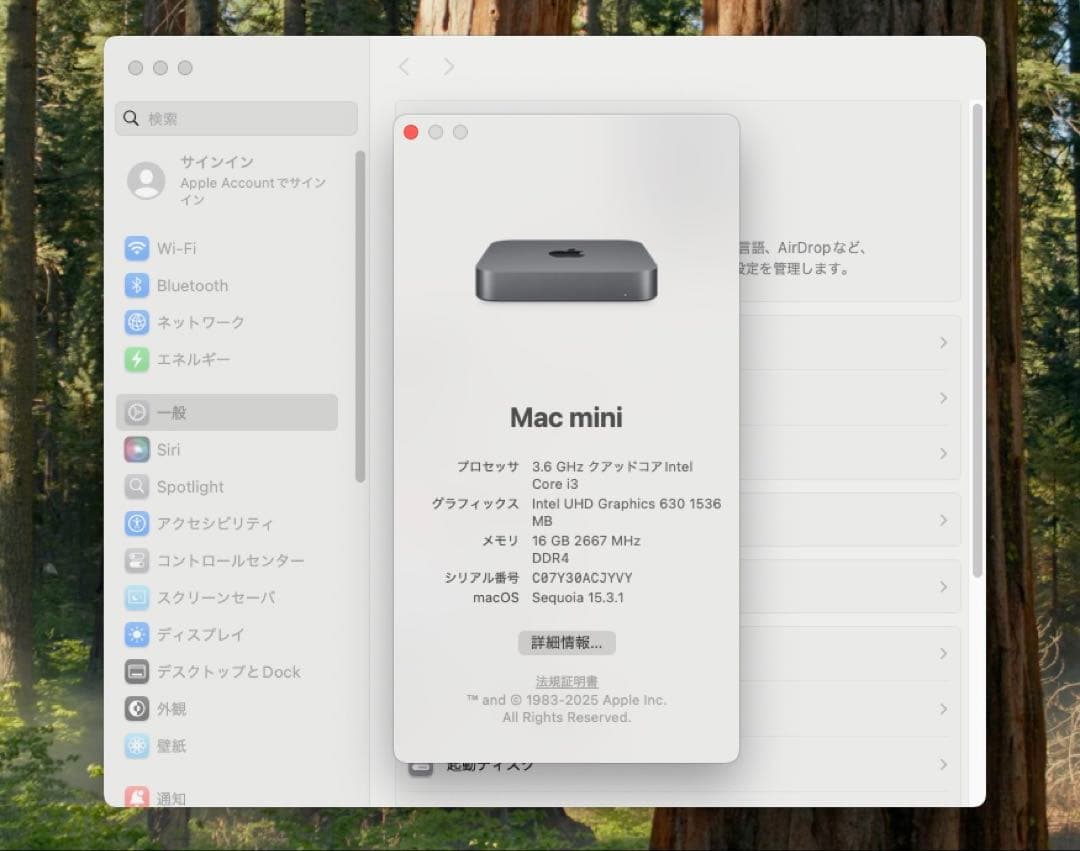Screen dimensions: 1080x851
Task: Click inside the 検索 search field
Action: coord(236,118)
